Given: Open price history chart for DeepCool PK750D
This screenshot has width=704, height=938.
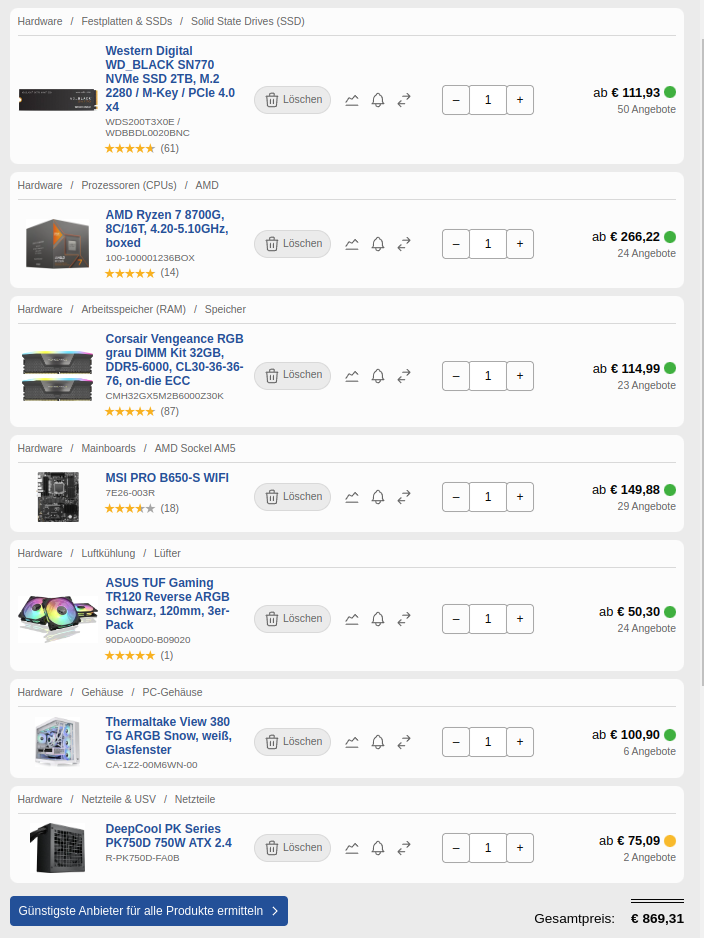Looking at the screenshot, I should [x=352, y=848].
